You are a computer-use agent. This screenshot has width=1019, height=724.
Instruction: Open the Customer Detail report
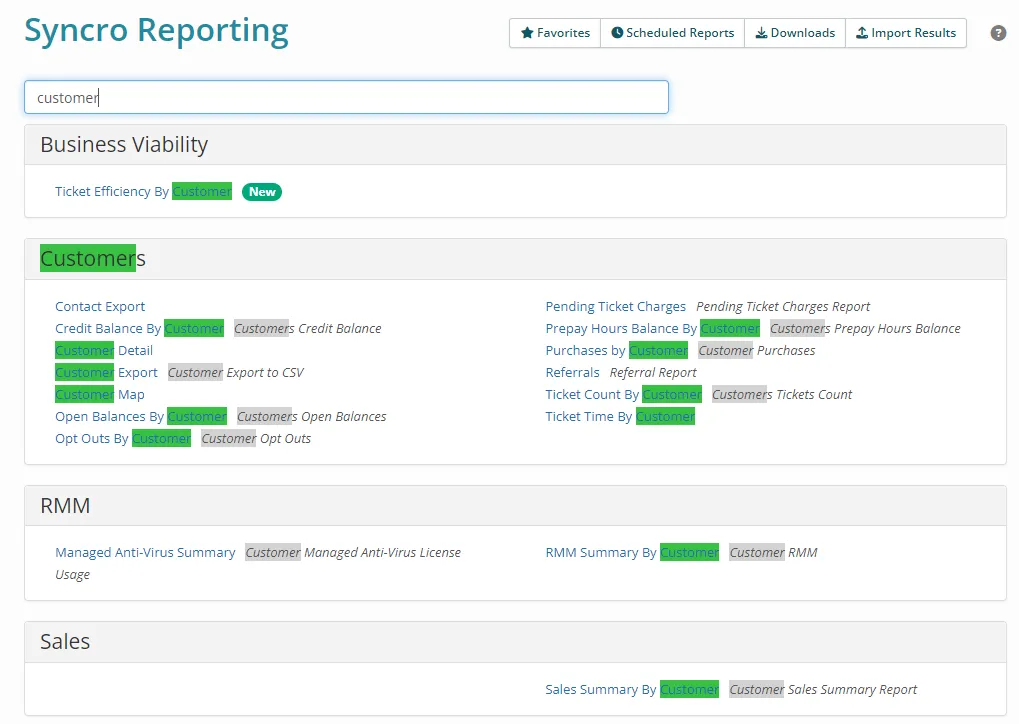[104, 350]
